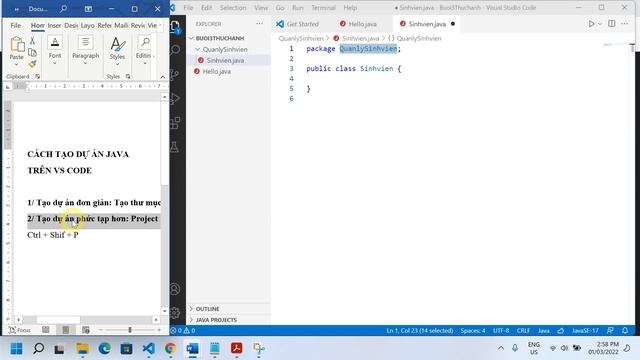Open the Insert tab in Word
Viewport: 640px width, 360px height.
54,25
